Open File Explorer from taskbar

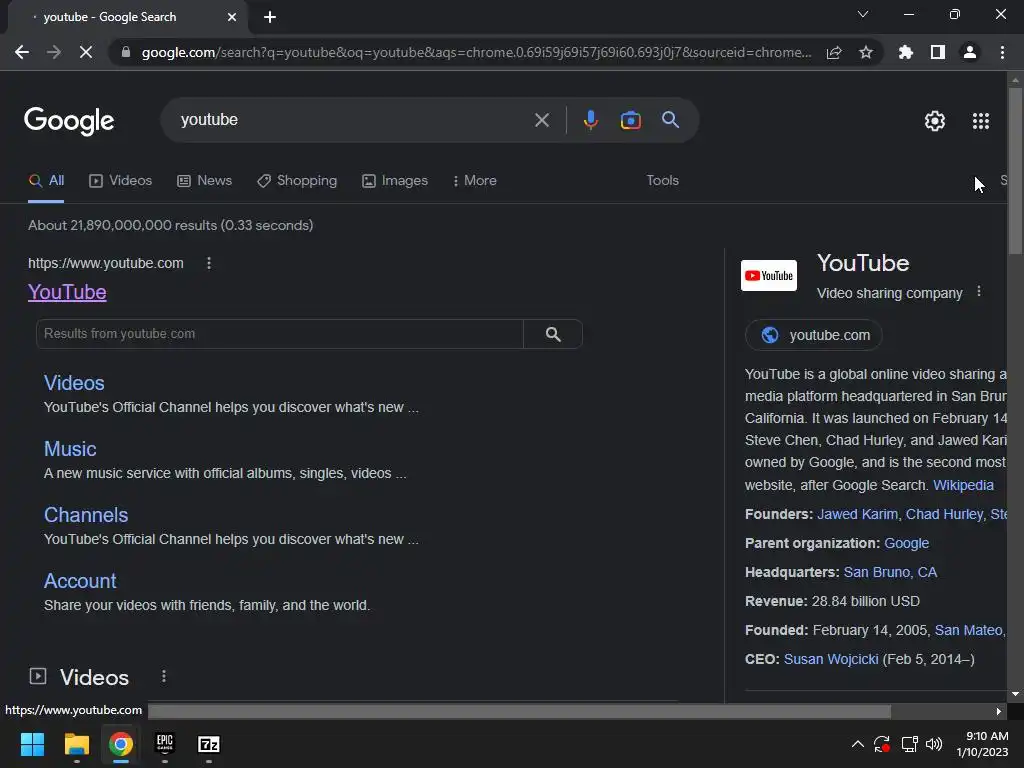coord(76,744)
